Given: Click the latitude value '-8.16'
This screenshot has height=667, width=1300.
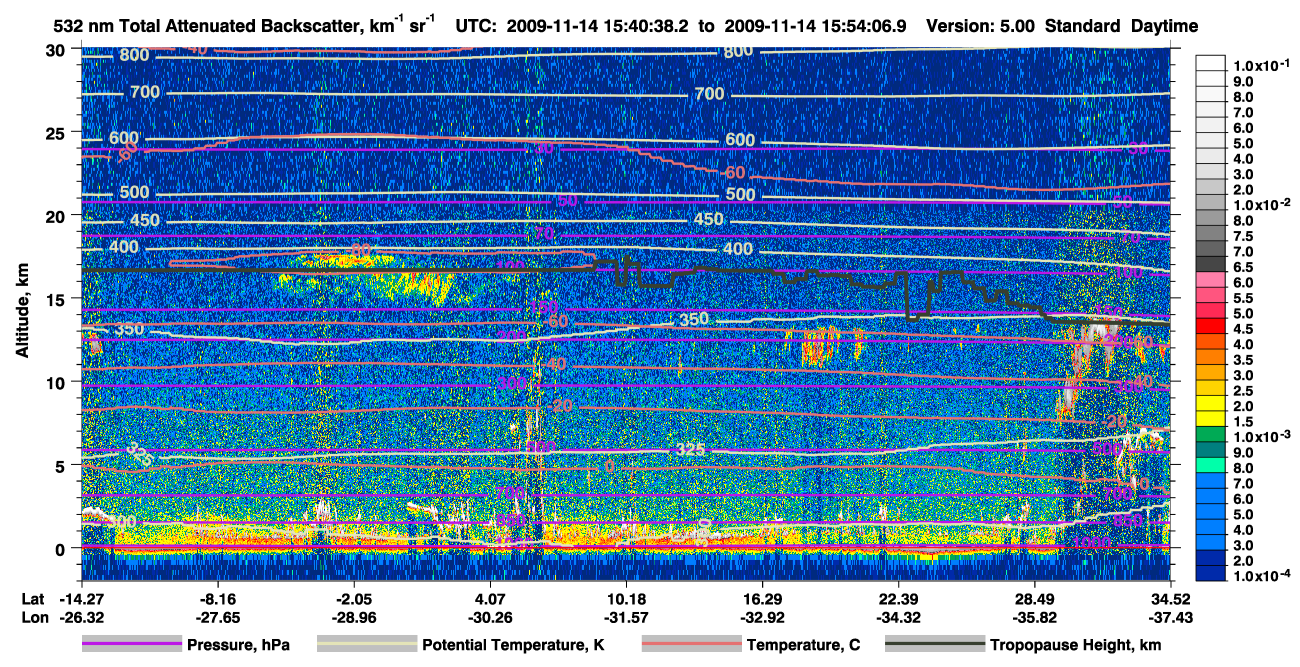Looking at the screenshot, I should point(217,600).
